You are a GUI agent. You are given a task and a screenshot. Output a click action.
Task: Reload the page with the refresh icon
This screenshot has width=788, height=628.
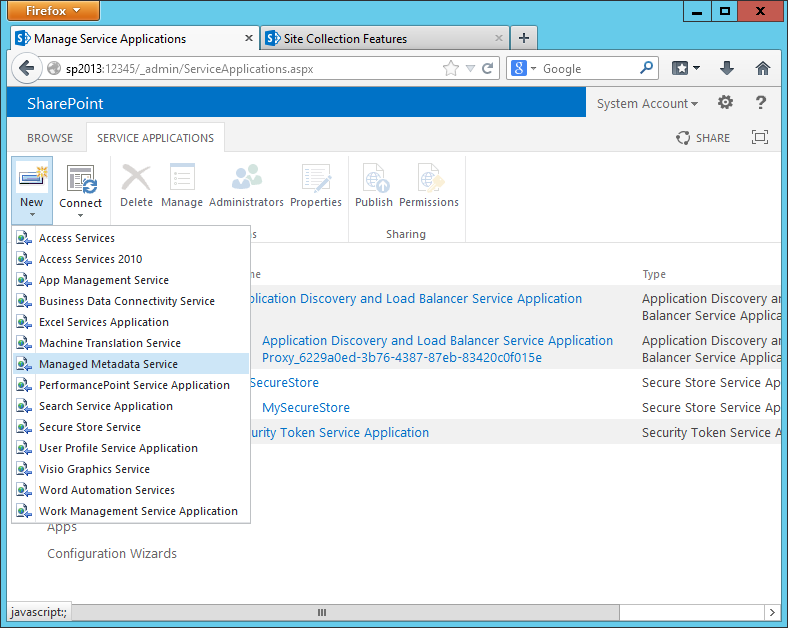pos(487,68)
